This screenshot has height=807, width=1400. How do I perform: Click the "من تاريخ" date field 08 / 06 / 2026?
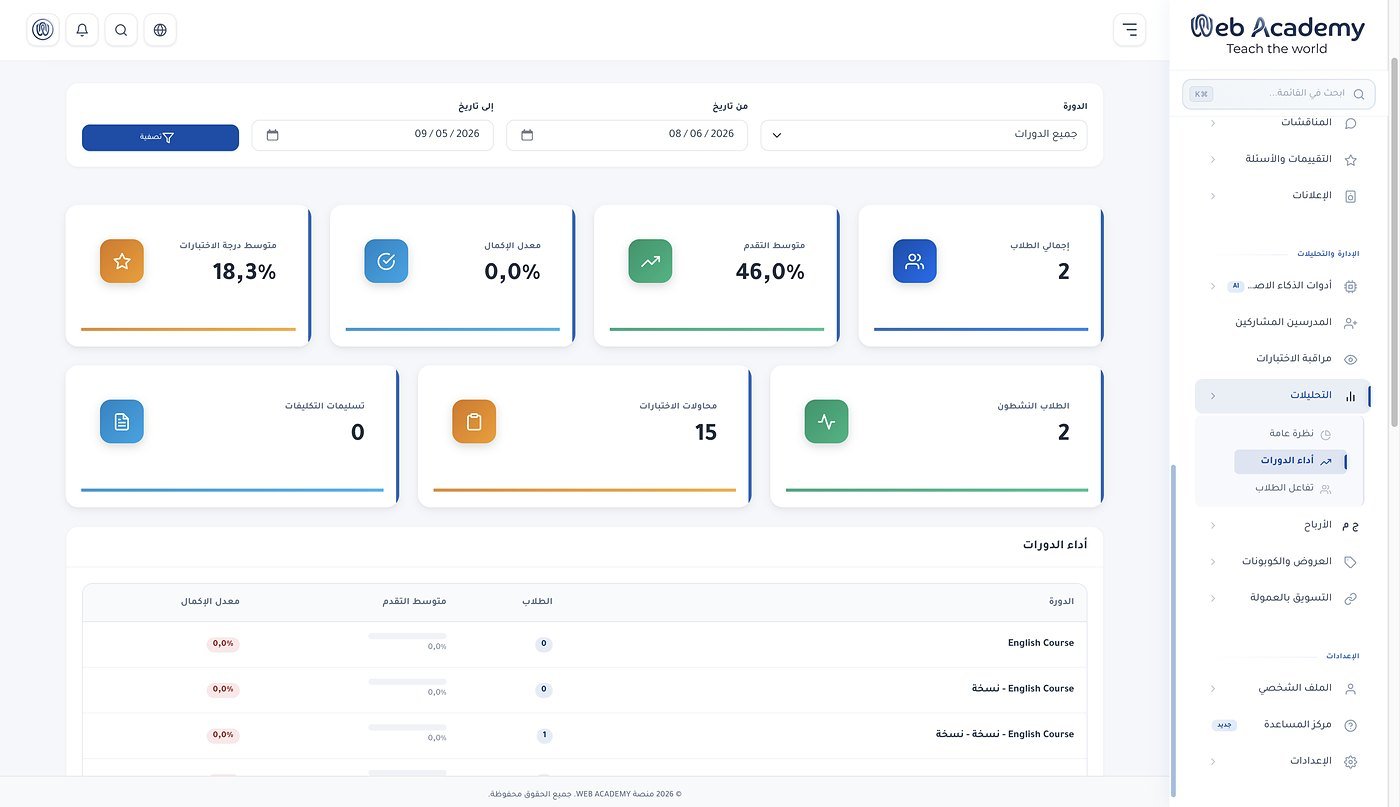(627, 135)
